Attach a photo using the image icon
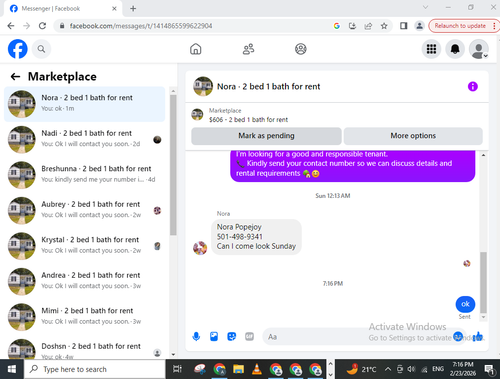 tap(214, 337)
